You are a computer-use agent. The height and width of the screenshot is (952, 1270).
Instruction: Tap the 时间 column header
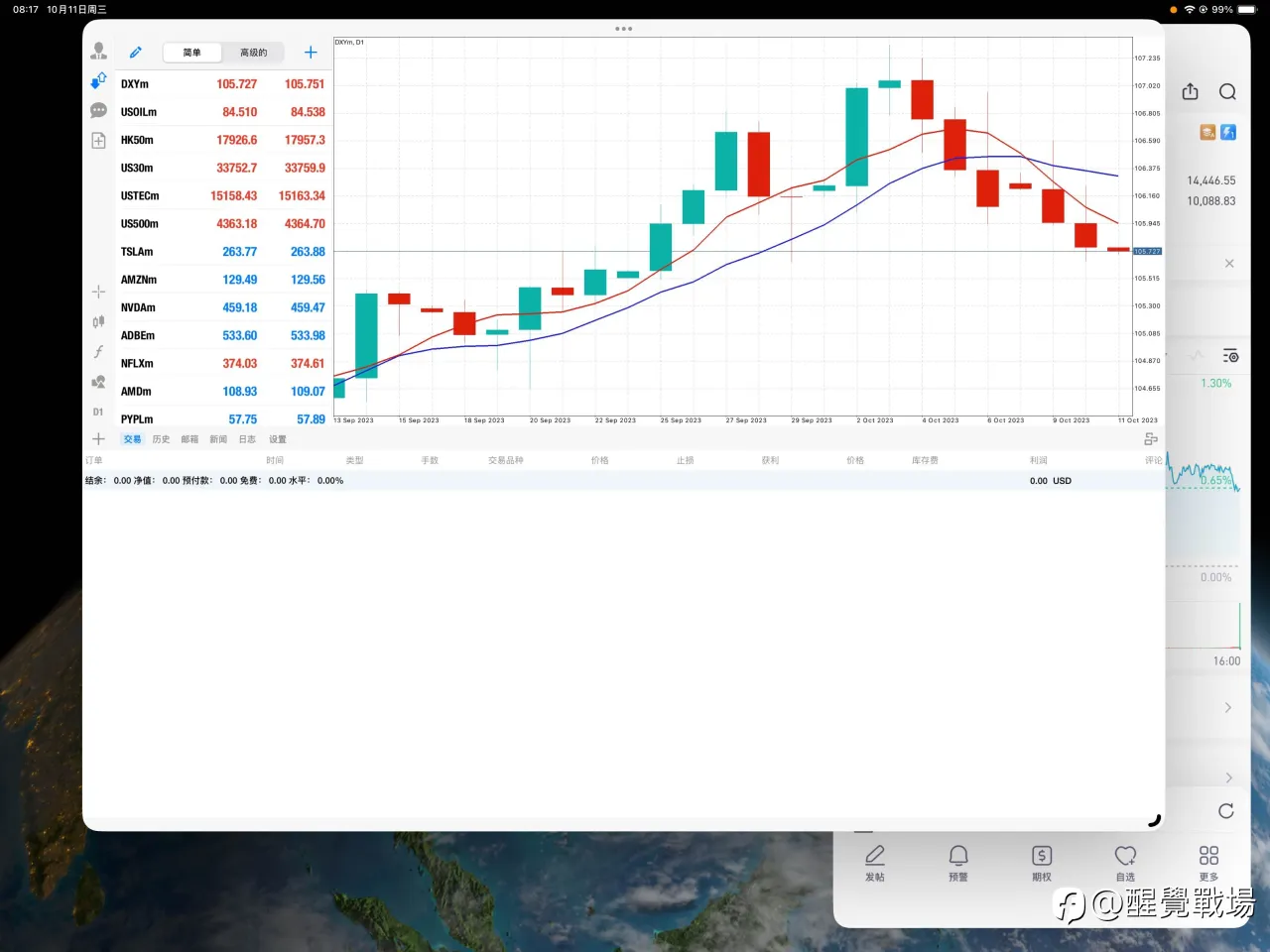[275, 460]
